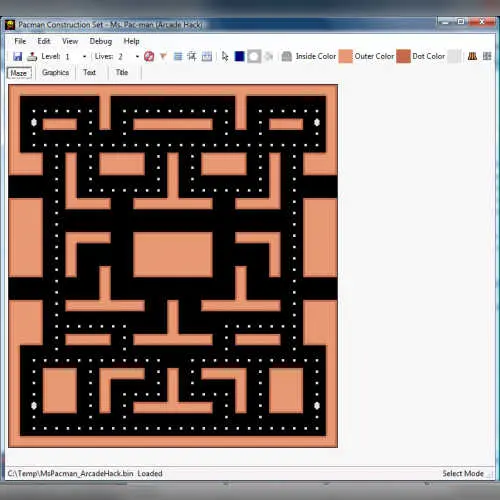
Task: Open the Debug menu
Action: [101, 41]
